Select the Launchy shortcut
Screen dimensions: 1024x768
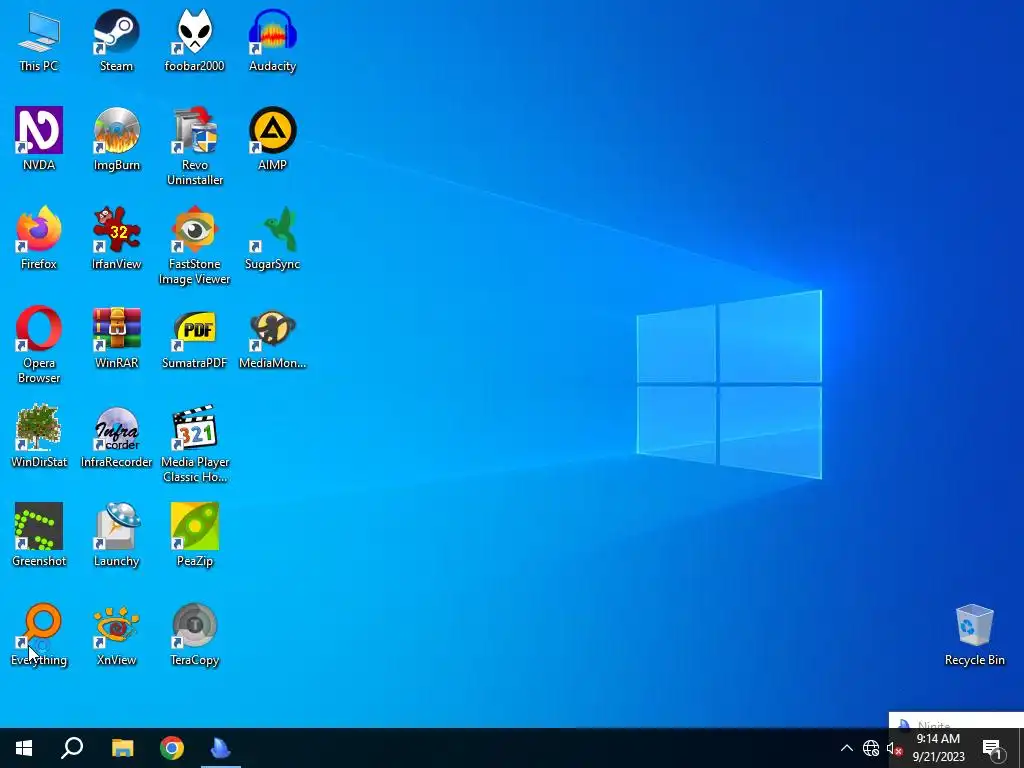[x=116, y=536]
